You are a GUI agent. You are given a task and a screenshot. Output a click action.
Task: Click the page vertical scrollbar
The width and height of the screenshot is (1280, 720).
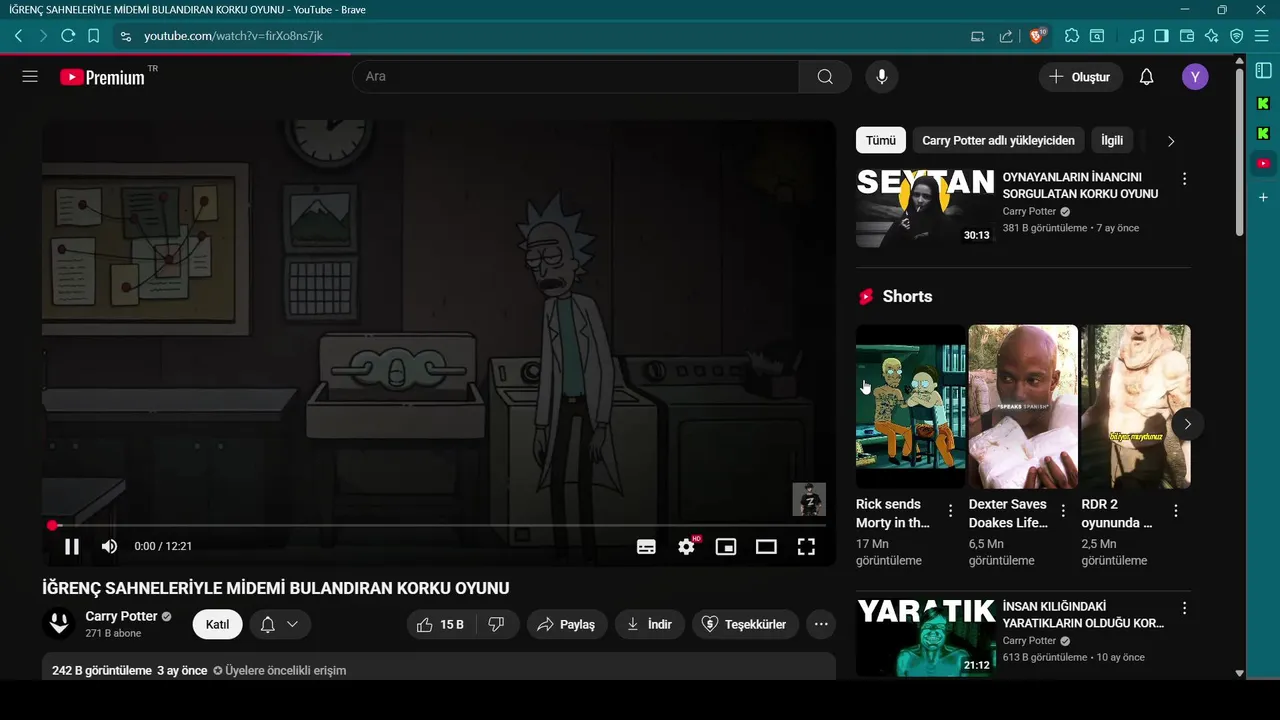[x=1240, y=150]
